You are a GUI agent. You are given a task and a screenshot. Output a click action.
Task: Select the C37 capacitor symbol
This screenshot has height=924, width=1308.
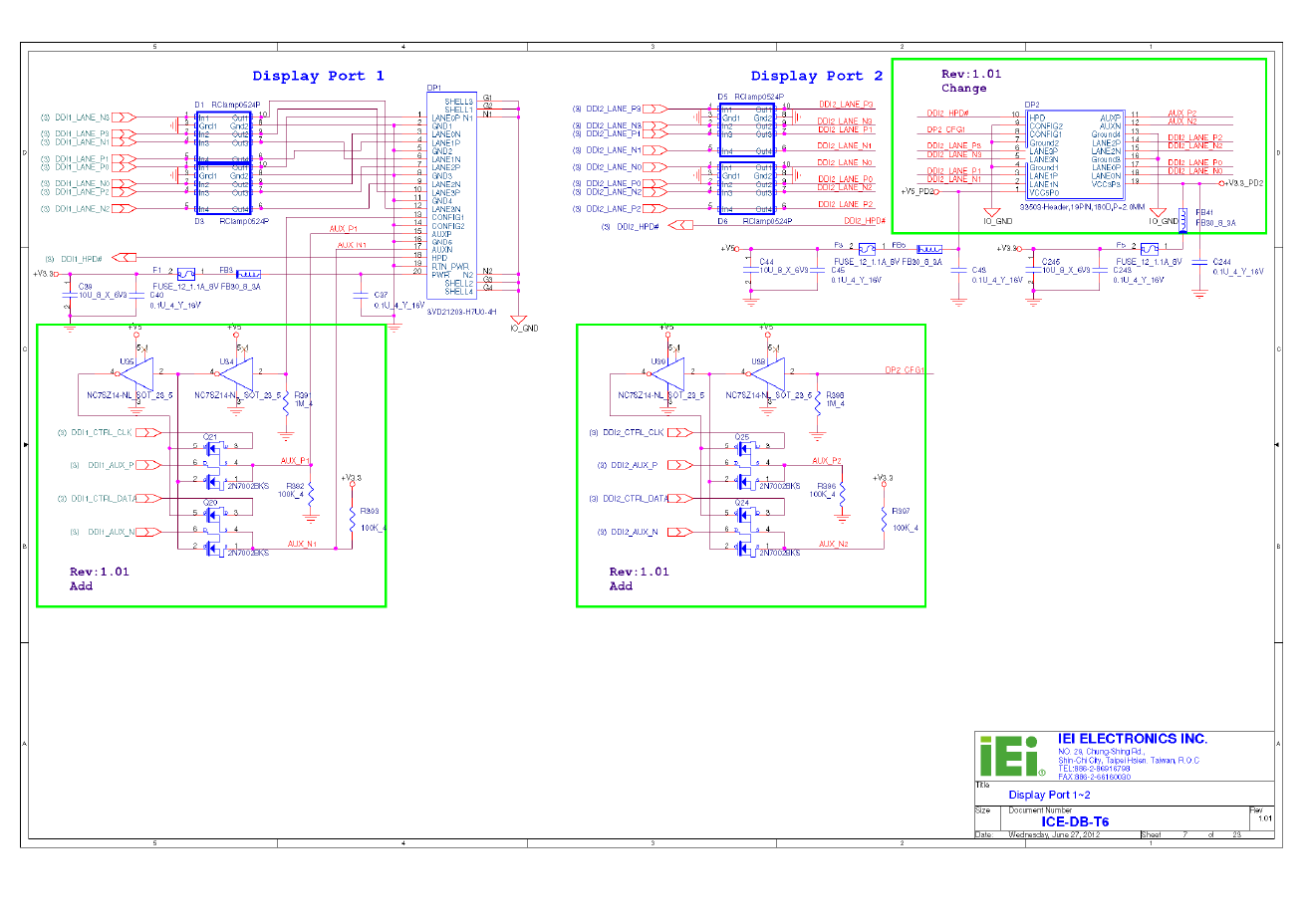click(361, 296)
